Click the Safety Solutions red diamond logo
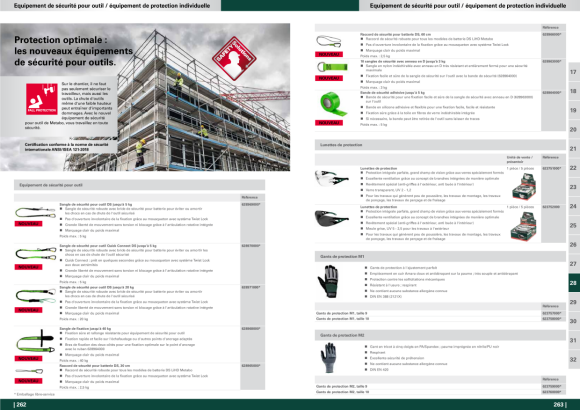Image resolution: width=580 pixels, height=410 pixels. (x=234, y=58)
